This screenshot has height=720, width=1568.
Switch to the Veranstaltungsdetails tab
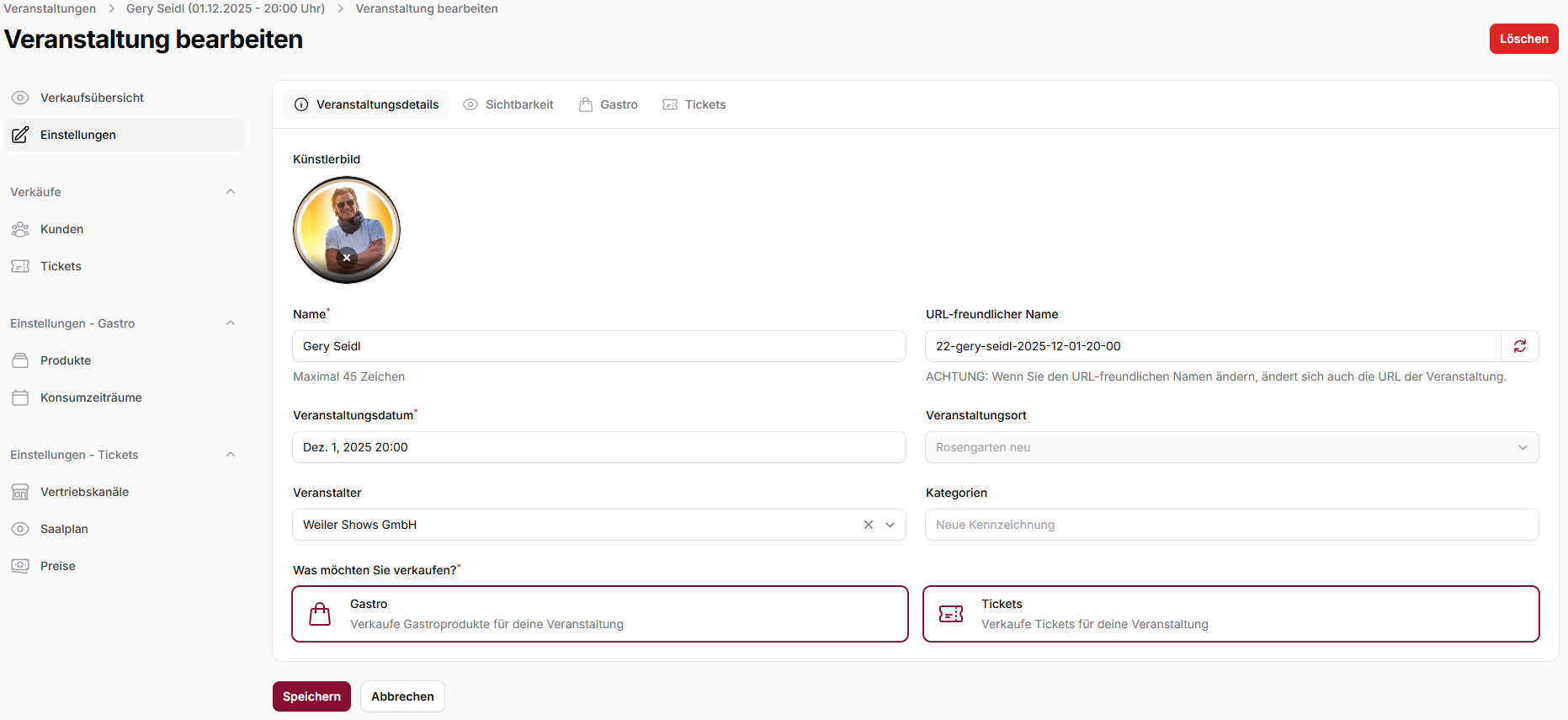pyautogui.click(x=366, y=104)
